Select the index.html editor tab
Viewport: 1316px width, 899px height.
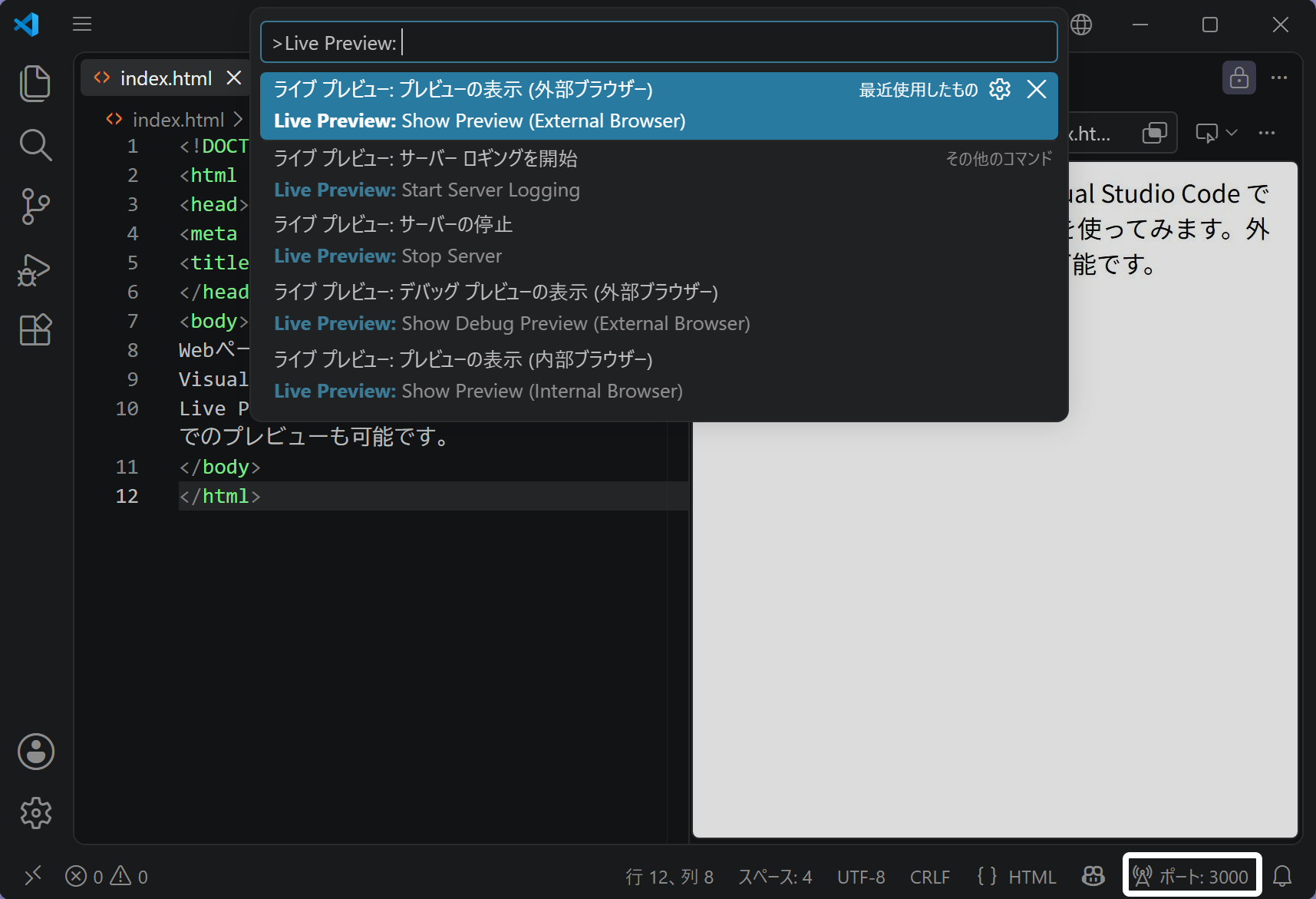pyautogui.click(x=166, y=78)
